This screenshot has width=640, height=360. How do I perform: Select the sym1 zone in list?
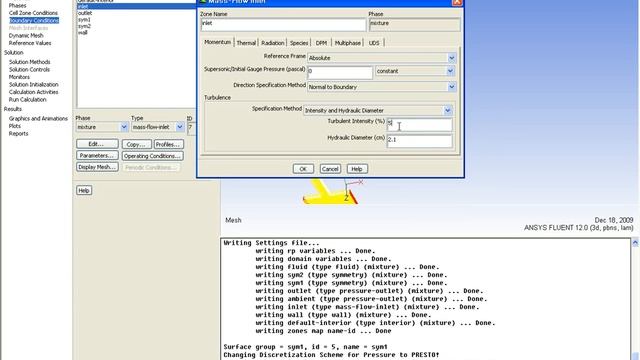[x=84, y=20]
